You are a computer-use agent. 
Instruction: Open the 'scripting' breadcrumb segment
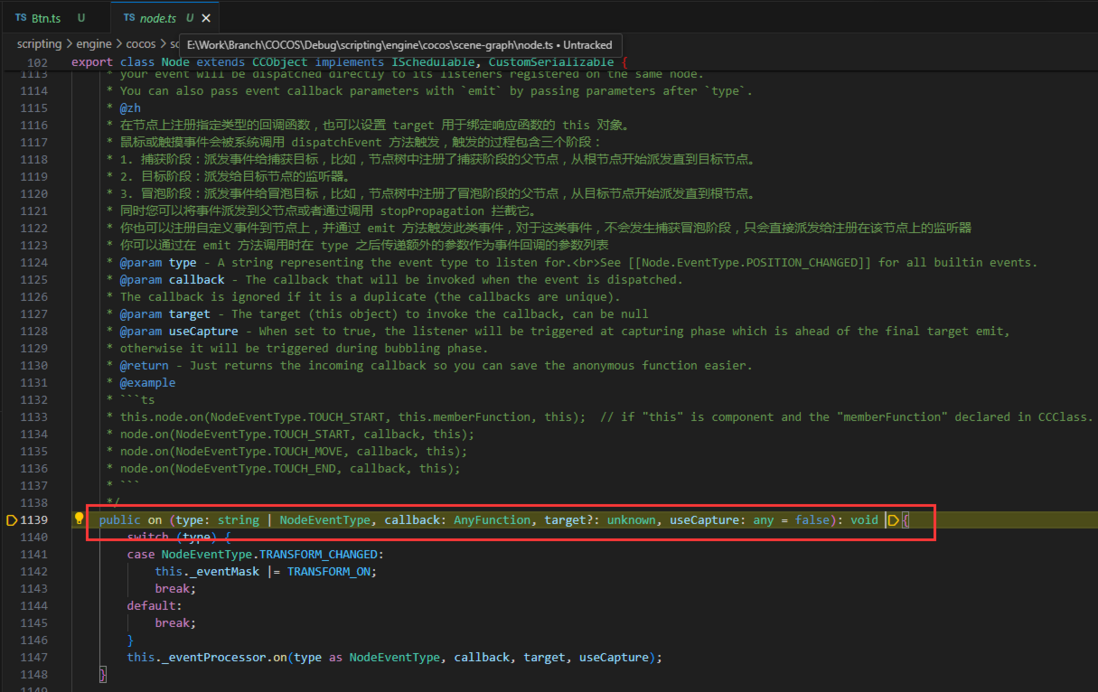(39, 44)
